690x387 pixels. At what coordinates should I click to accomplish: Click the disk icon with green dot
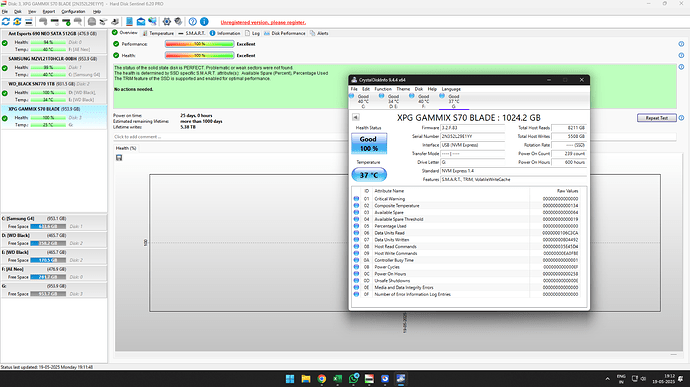click(x=66, y=21)
